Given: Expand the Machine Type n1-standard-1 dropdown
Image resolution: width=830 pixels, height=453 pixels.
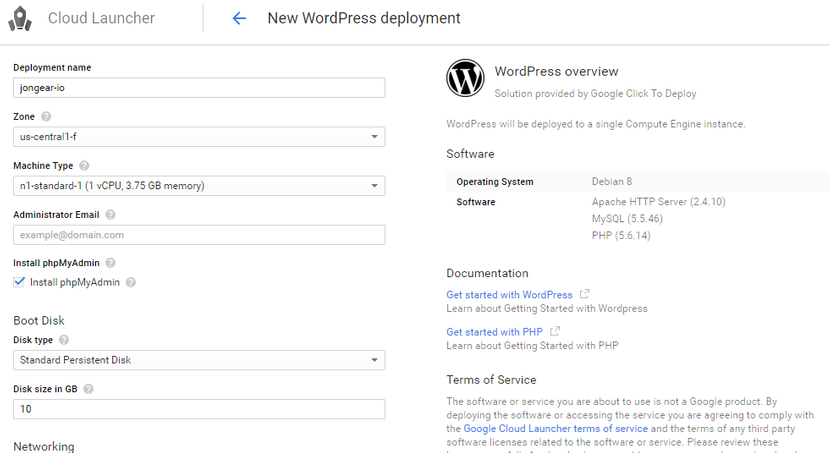Looking at the screenshot, I should [199, 186].
